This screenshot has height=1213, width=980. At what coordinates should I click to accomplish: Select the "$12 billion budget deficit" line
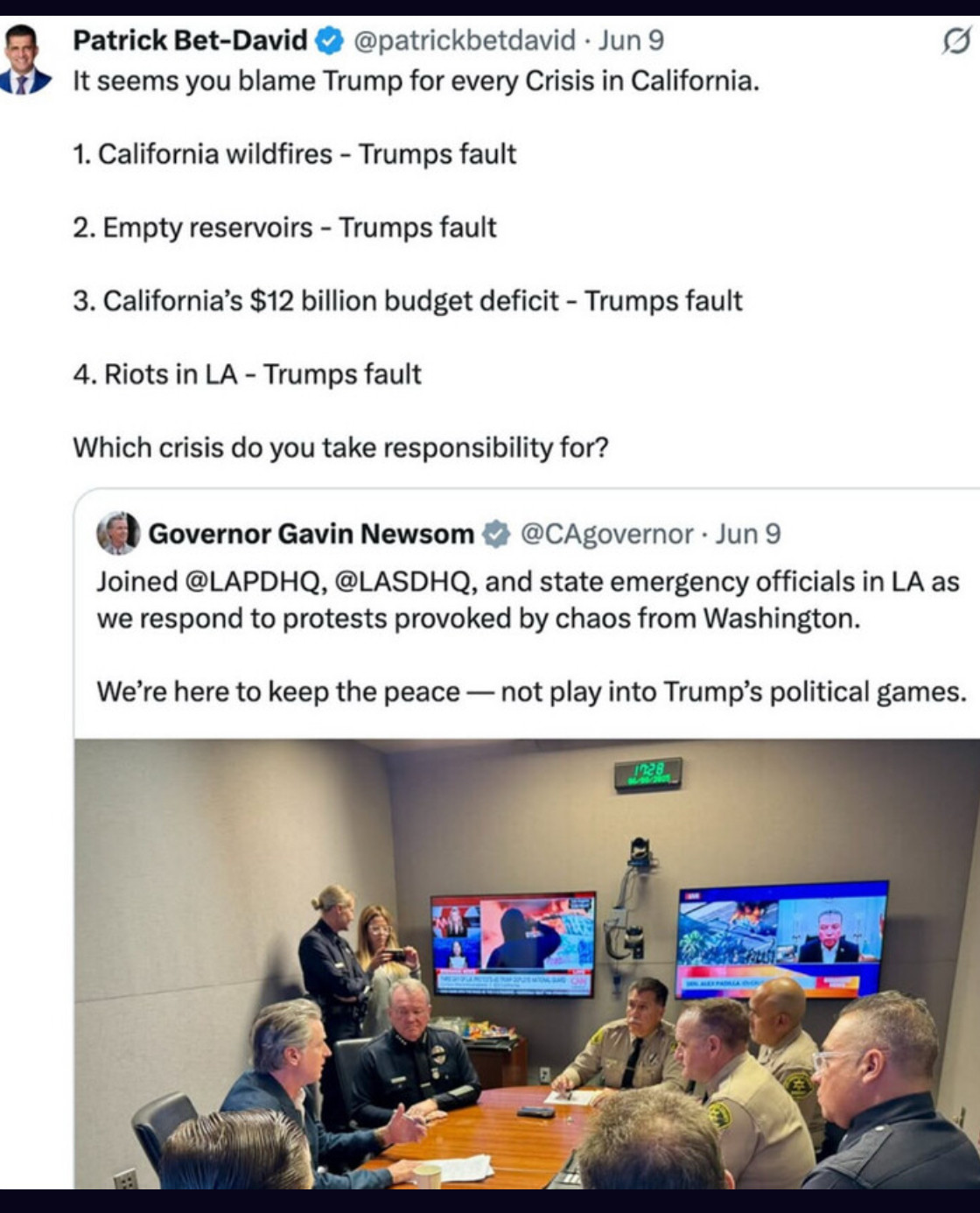(408, 301)
